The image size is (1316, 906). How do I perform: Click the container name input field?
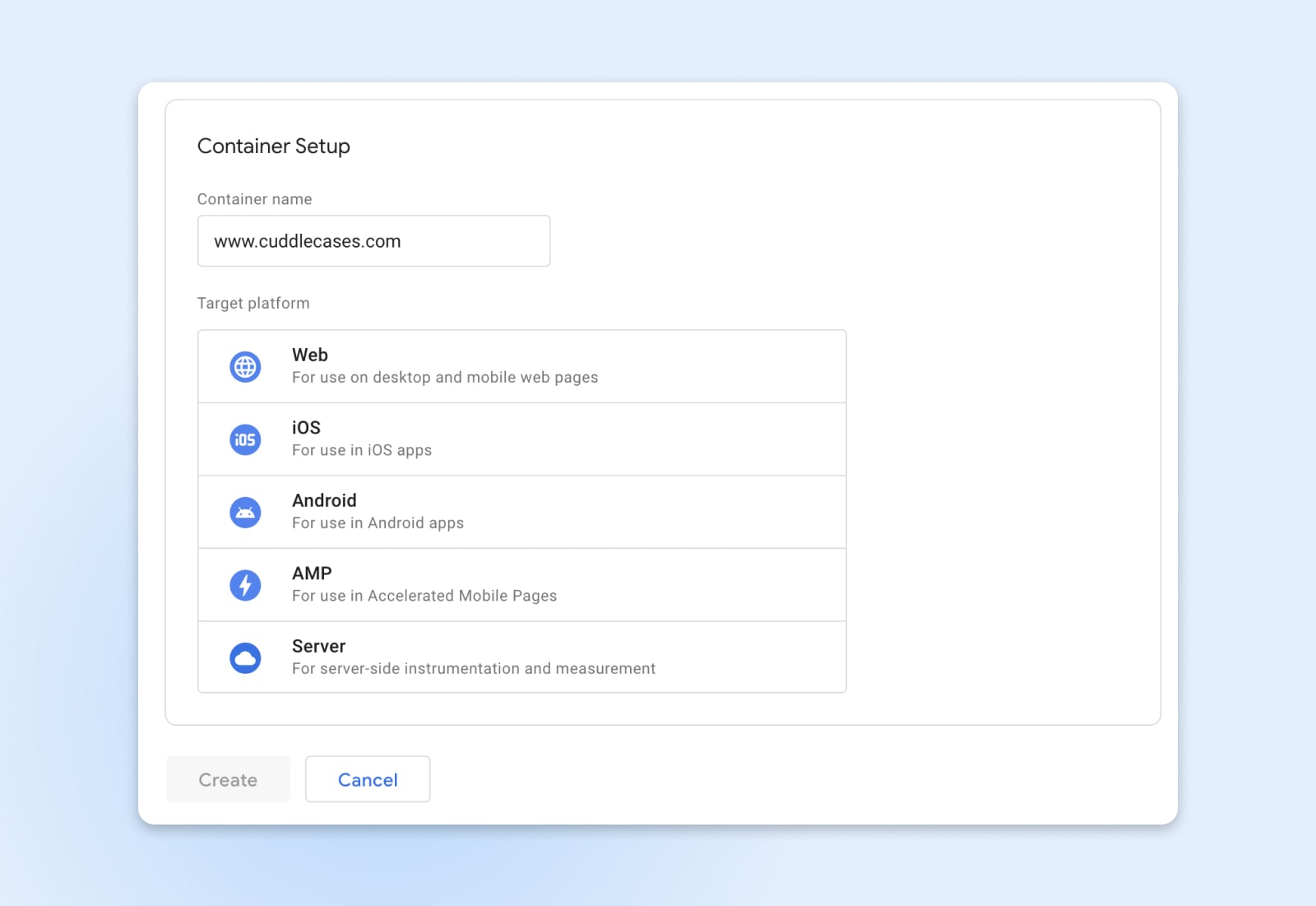coord(373,240)
